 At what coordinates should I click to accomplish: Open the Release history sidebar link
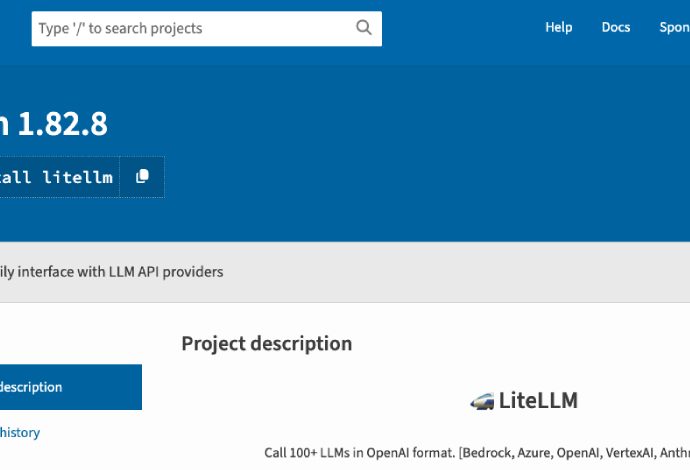(x=20, y=432)
